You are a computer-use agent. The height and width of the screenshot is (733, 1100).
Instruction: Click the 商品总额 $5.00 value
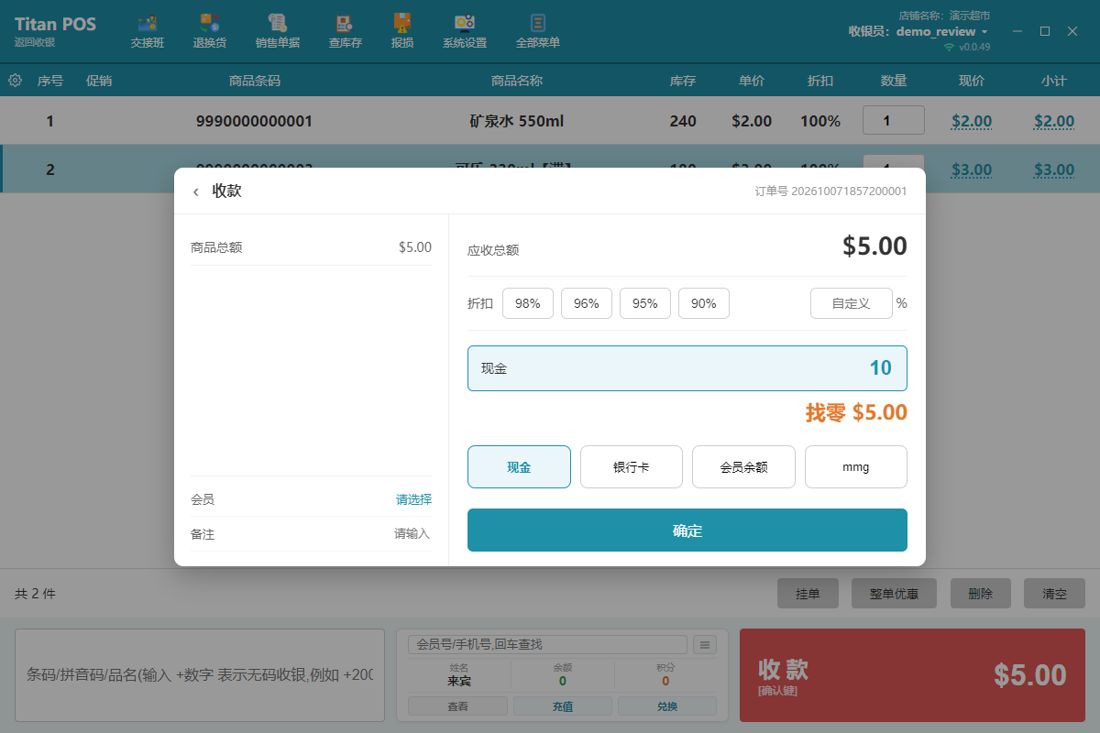coord(415,248)
